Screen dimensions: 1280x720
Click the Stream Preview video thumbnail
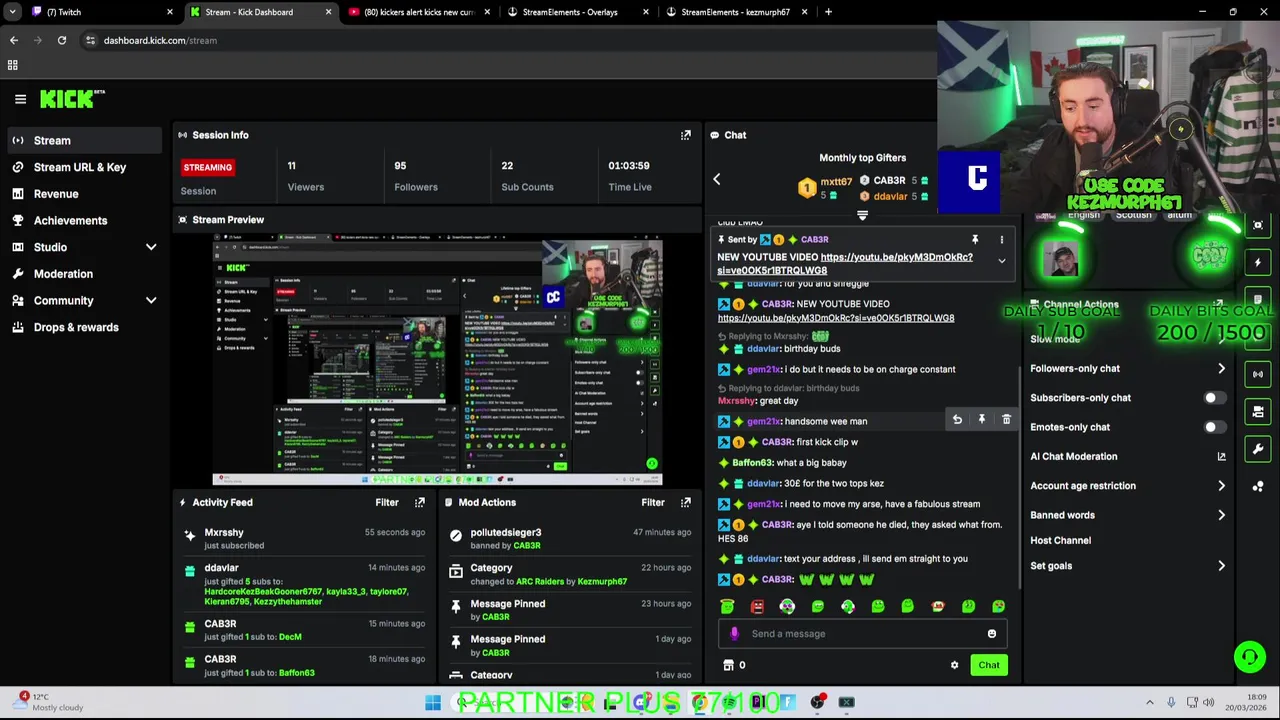(437, 361)
